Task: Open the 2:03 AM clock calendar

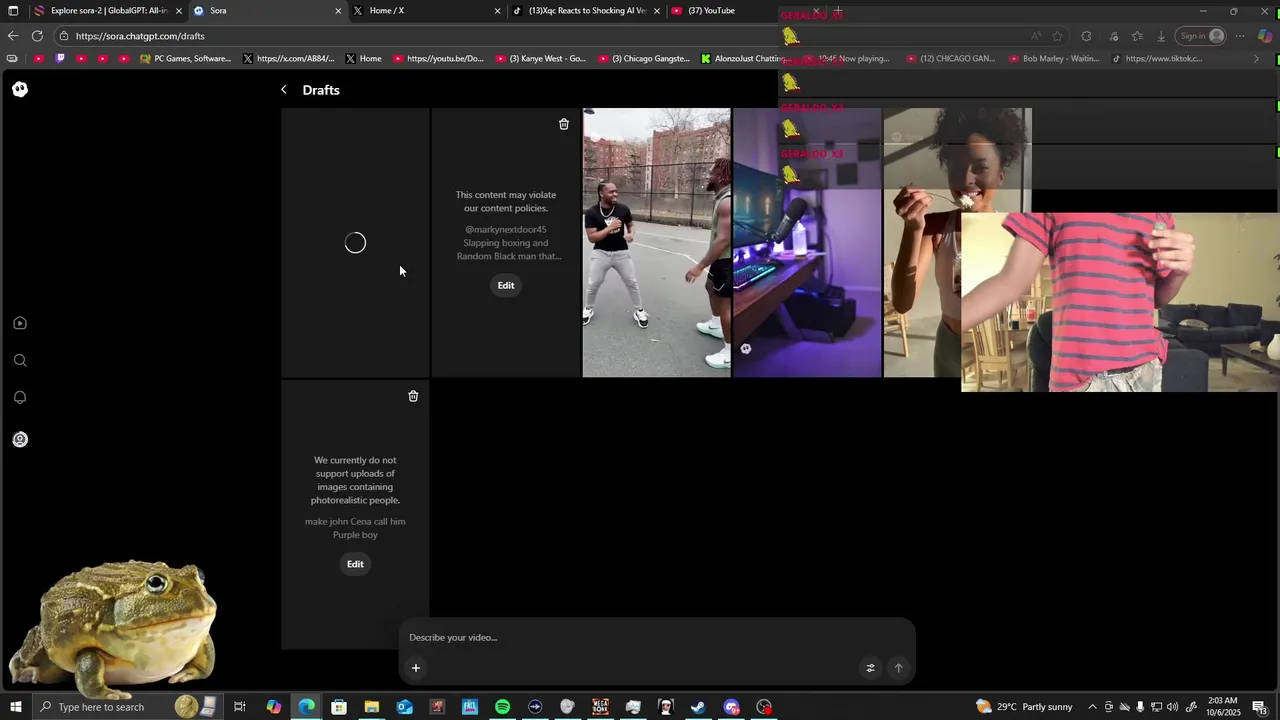Action: pyautogui.click(x=1222, y=707)
